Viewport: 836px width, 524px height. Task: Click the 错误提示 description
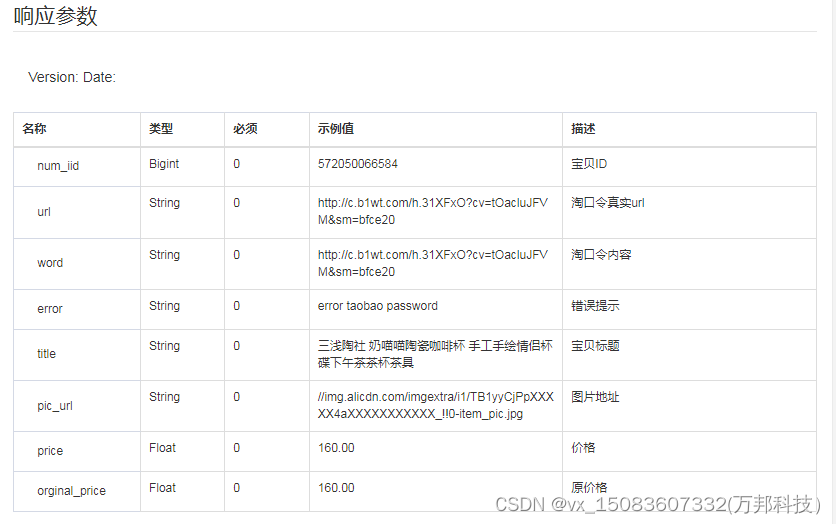click(596, 306)
